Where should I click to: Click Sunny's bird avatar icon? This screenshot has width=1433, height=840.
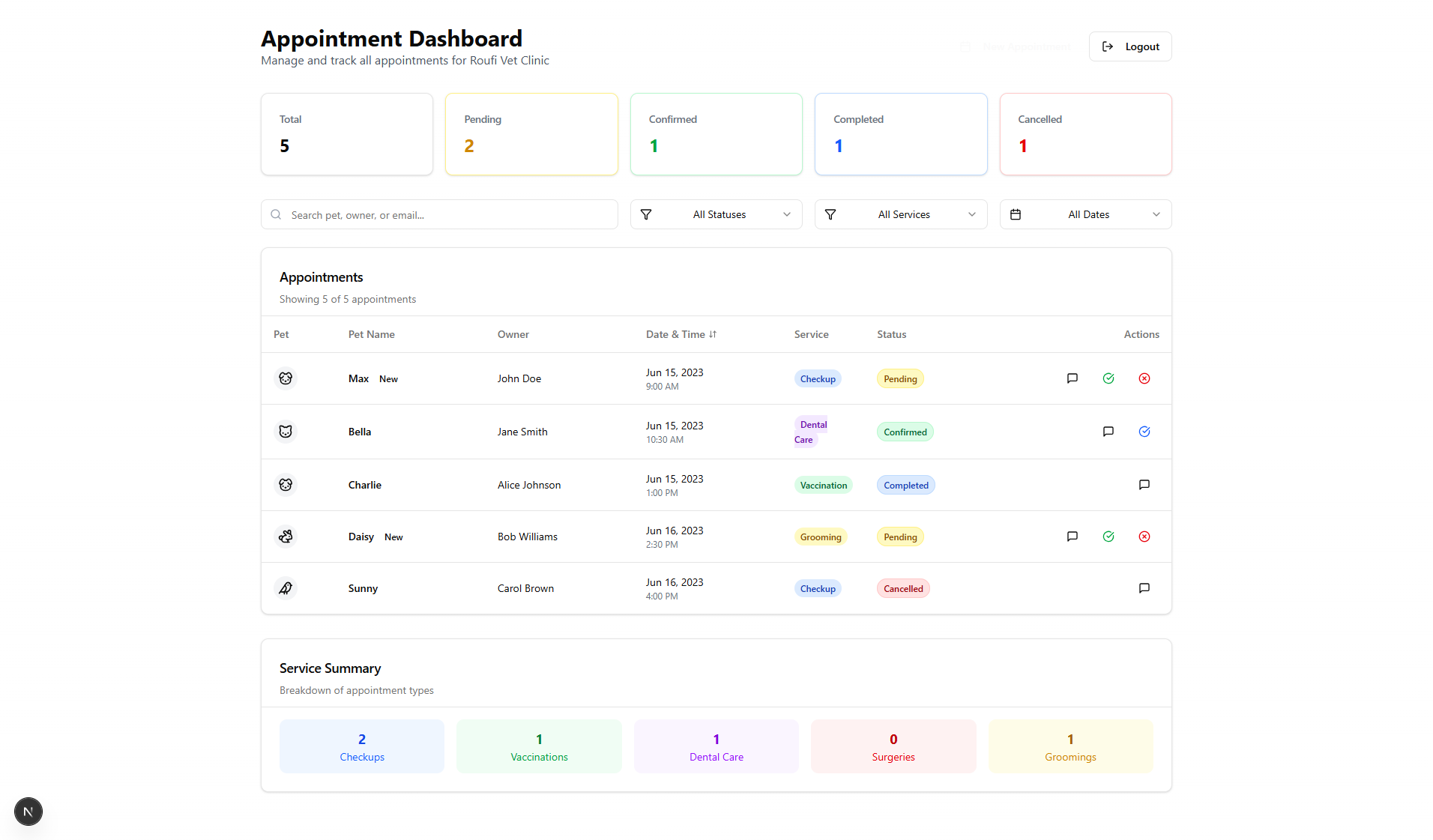286,588
